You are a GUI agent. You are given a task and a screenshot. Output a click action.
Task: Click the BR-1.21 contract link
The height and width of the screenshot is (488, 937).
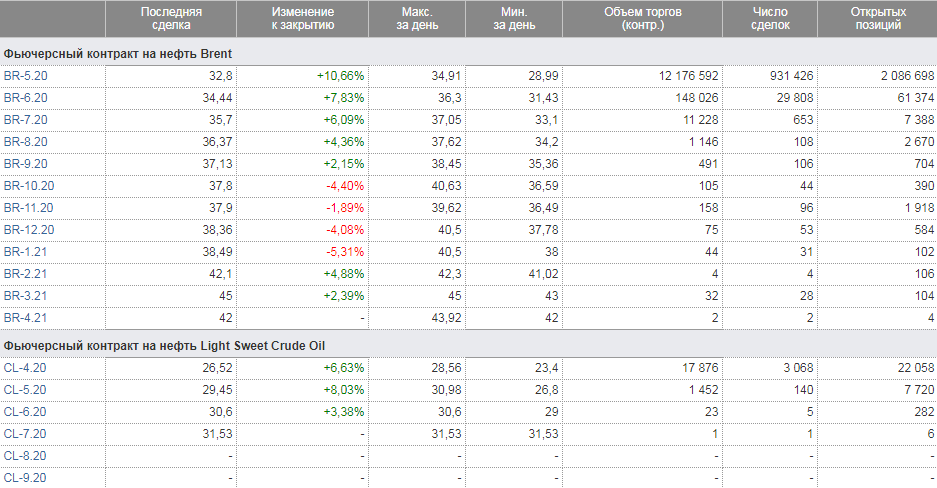pyautogui.click(x=26, y=252)
